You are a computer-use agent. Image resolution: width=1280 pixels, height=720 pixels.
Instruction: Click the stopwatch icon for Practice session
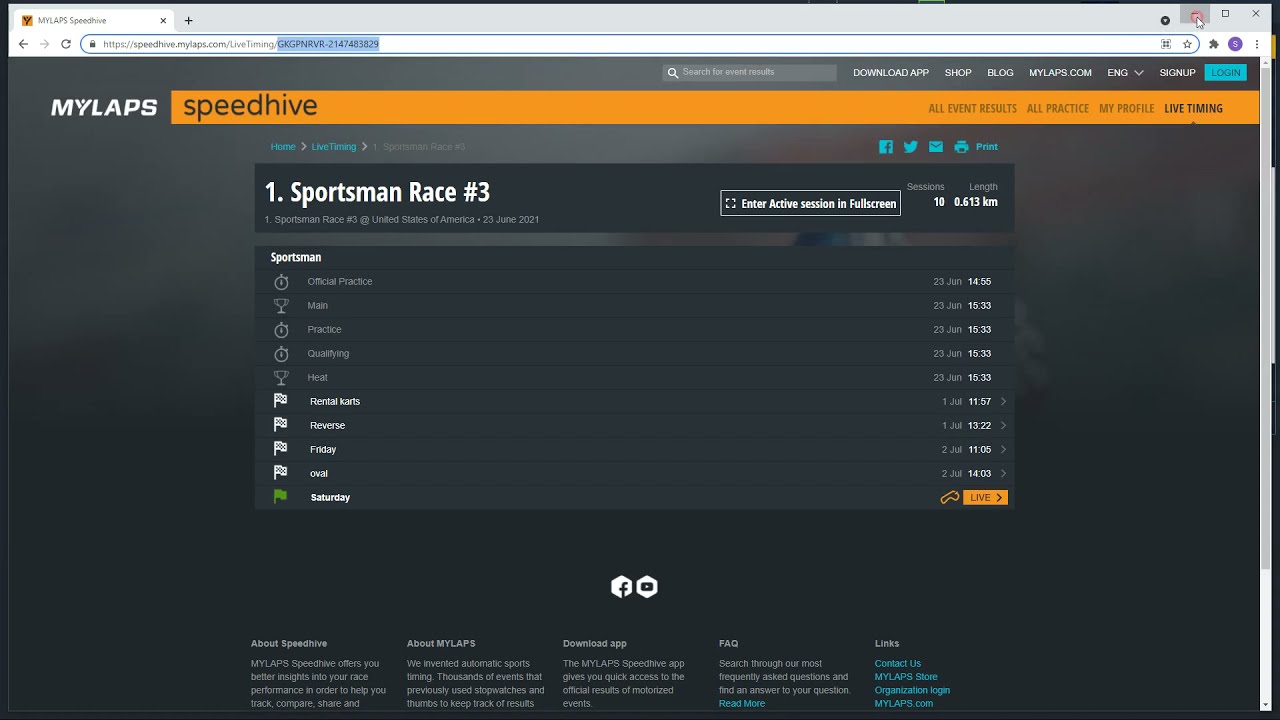281,330
